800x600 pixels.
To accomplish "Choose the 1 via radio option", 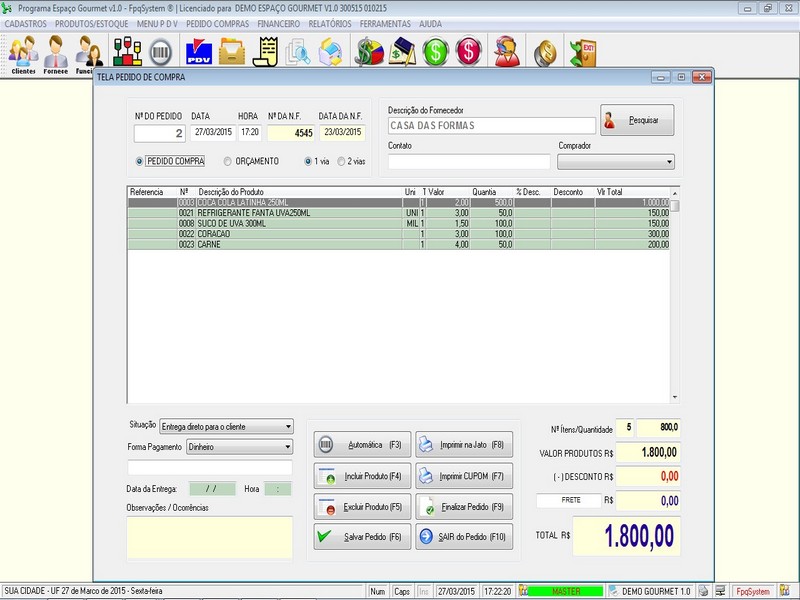I will pos(317,161).
